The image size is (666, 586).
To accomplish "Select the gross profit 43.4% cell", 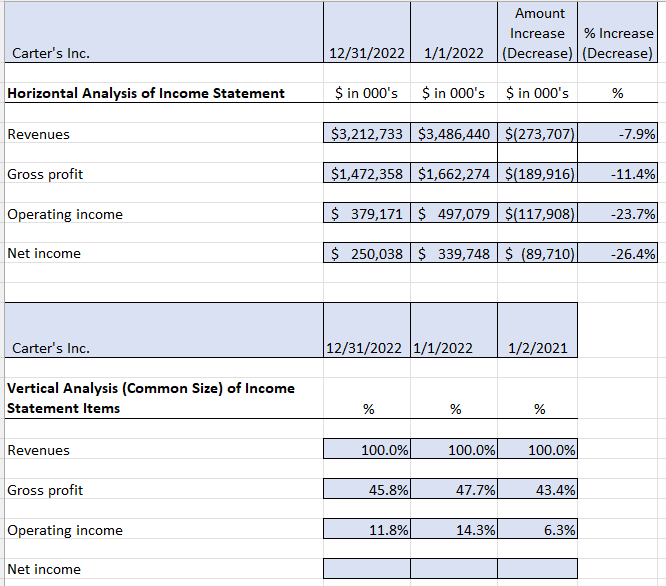I will pos(537,489).
